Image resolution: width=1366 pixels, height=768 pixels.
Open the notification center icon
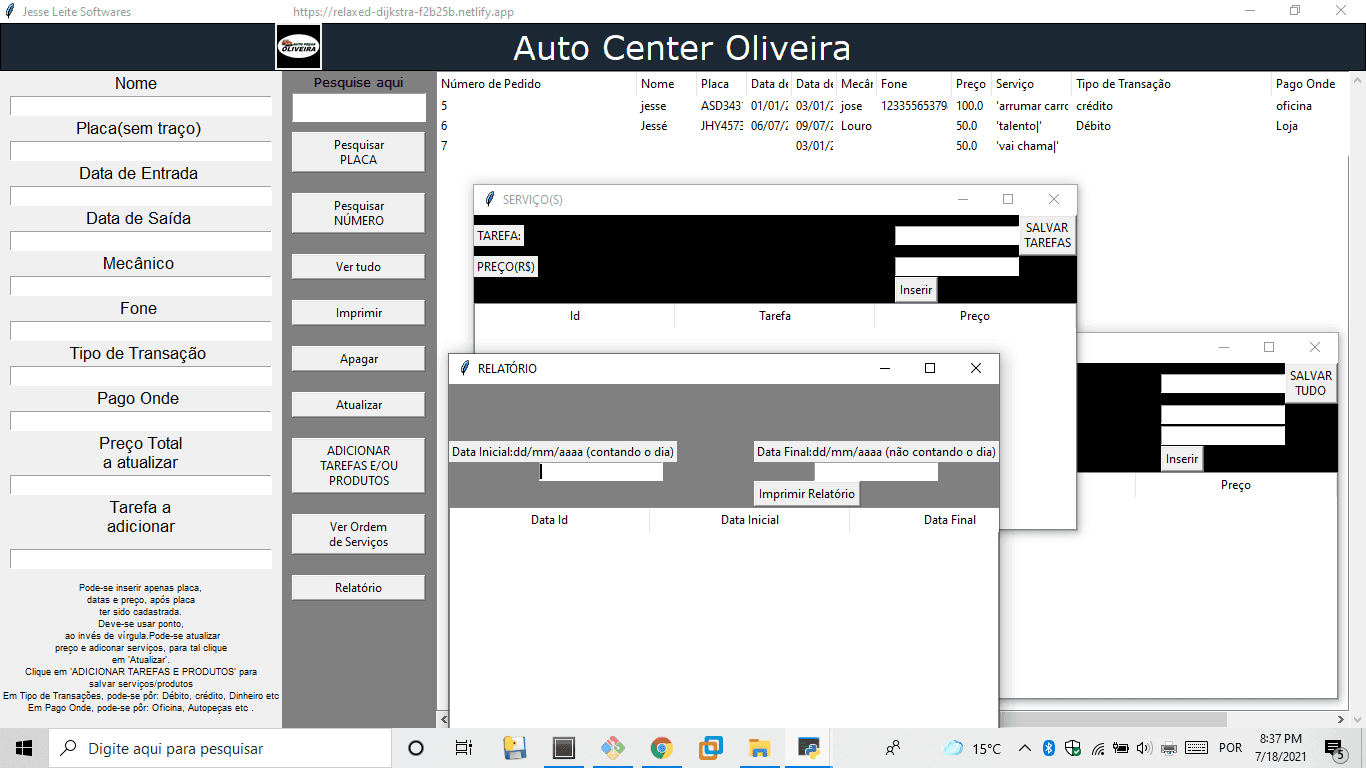click(x=1334, y=748)
